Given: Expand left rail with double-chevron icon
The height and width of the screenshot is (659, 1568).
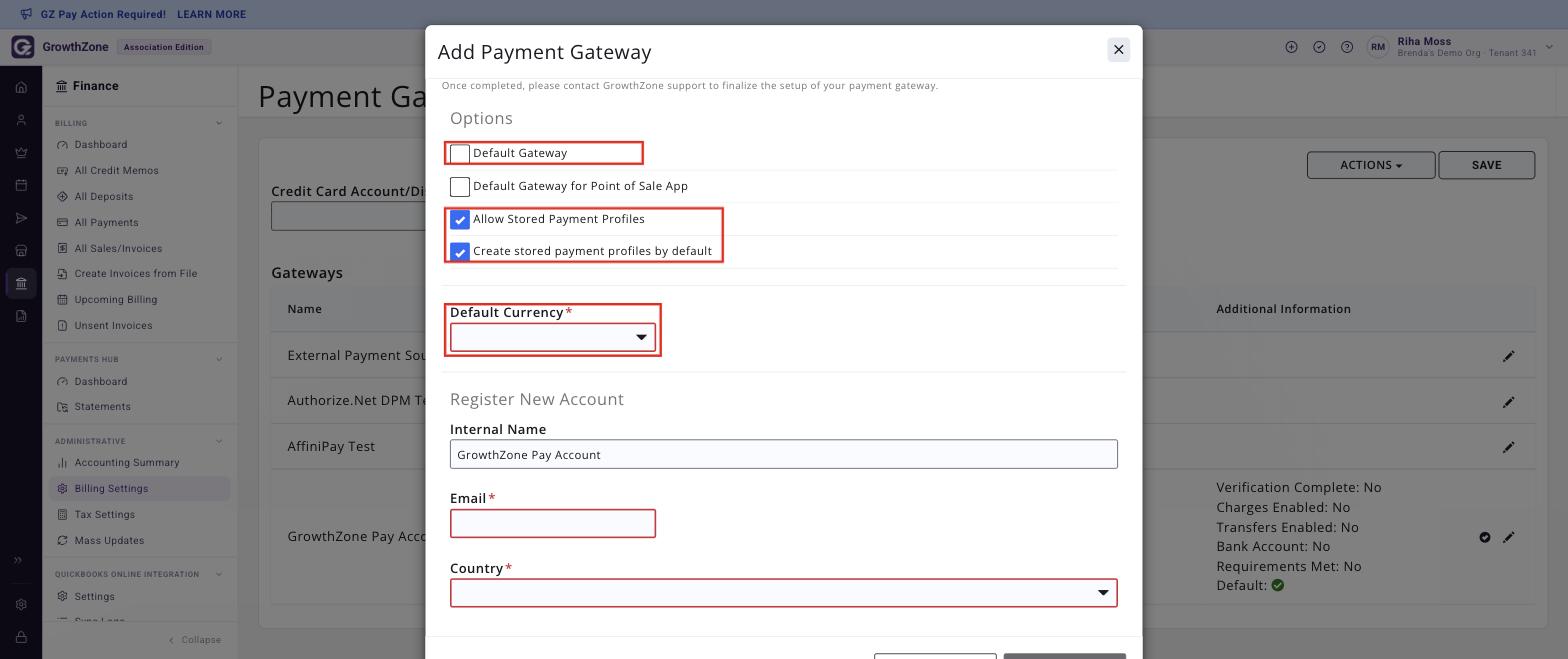Looking at the screenshot, I should pyautogui.click(x=18, y=560).
